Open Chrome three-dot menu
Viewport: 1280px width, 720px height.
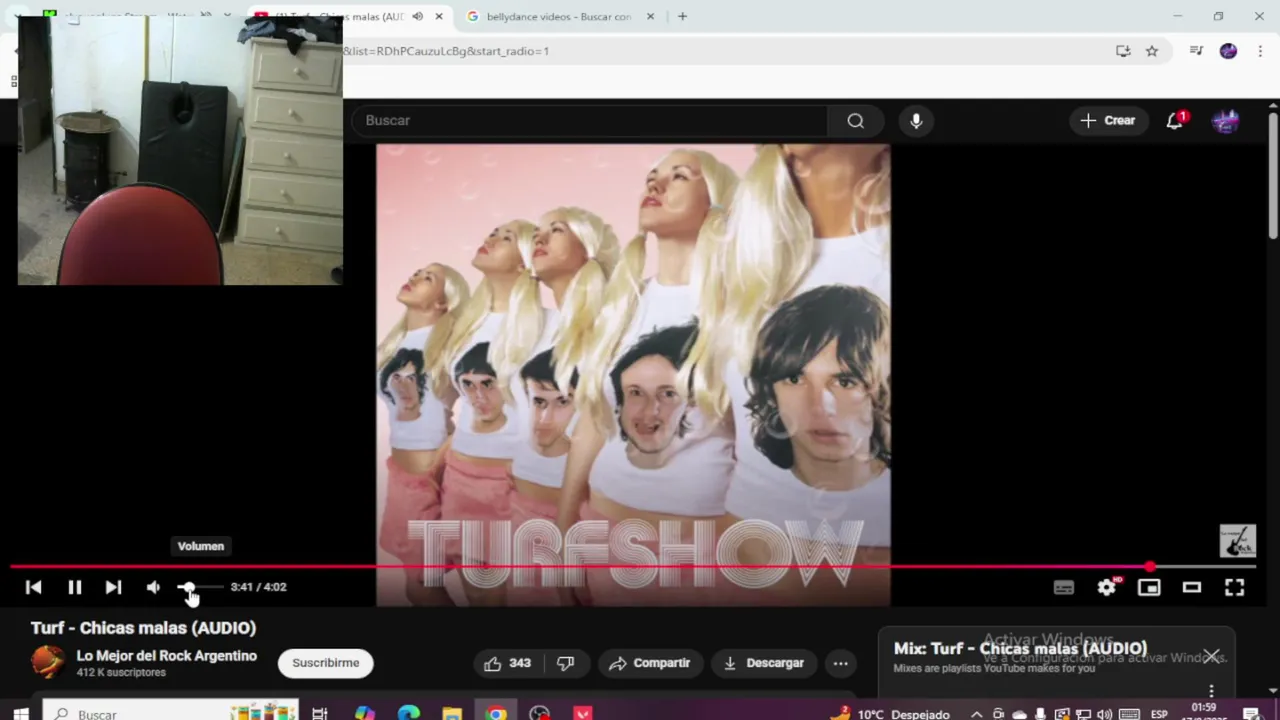tap(1260, 51)
